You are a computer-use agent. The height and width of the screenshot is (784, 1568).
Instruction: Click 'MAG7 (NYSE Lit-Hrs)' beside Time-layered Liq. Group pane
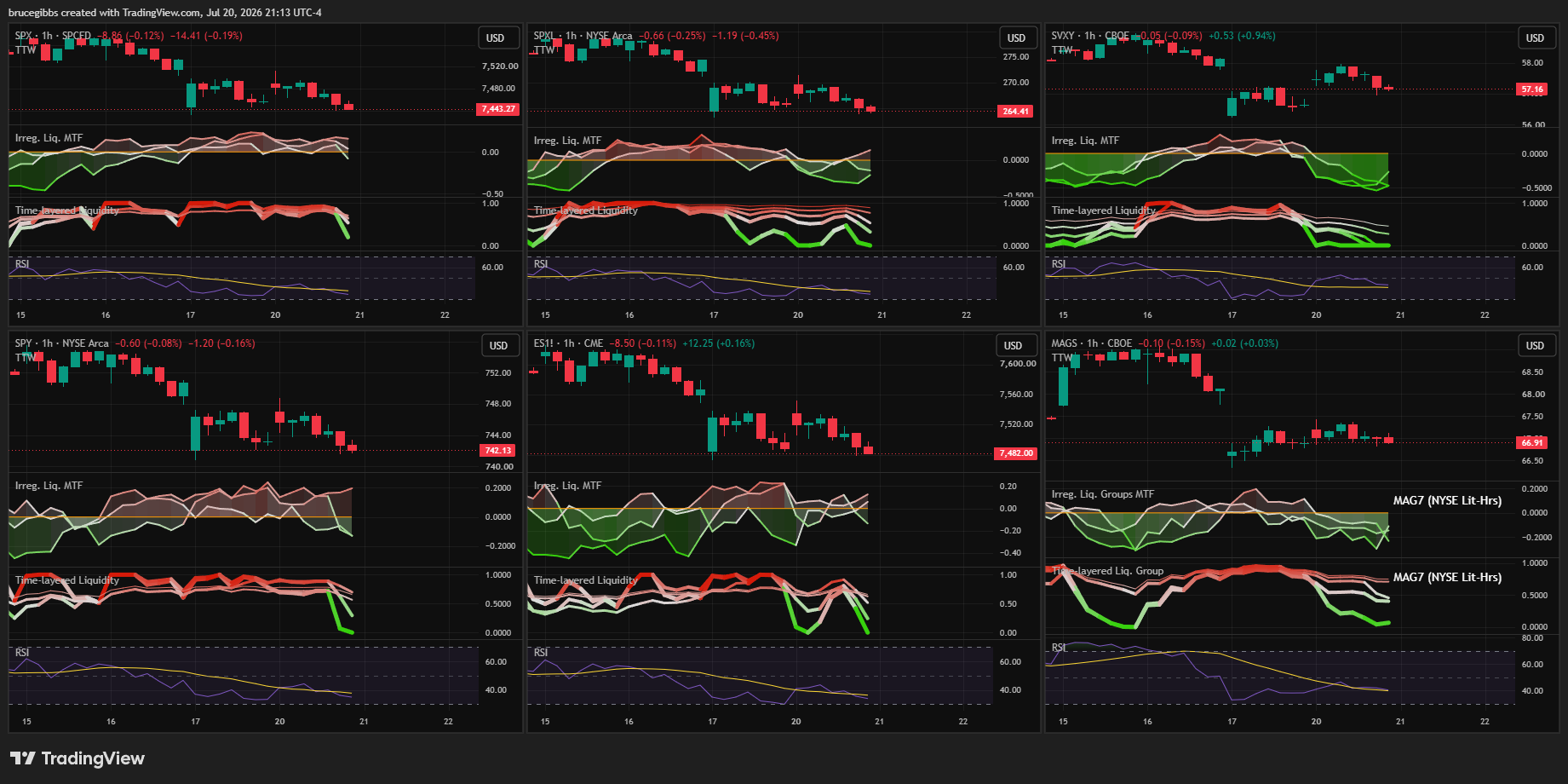point(1447,578)
